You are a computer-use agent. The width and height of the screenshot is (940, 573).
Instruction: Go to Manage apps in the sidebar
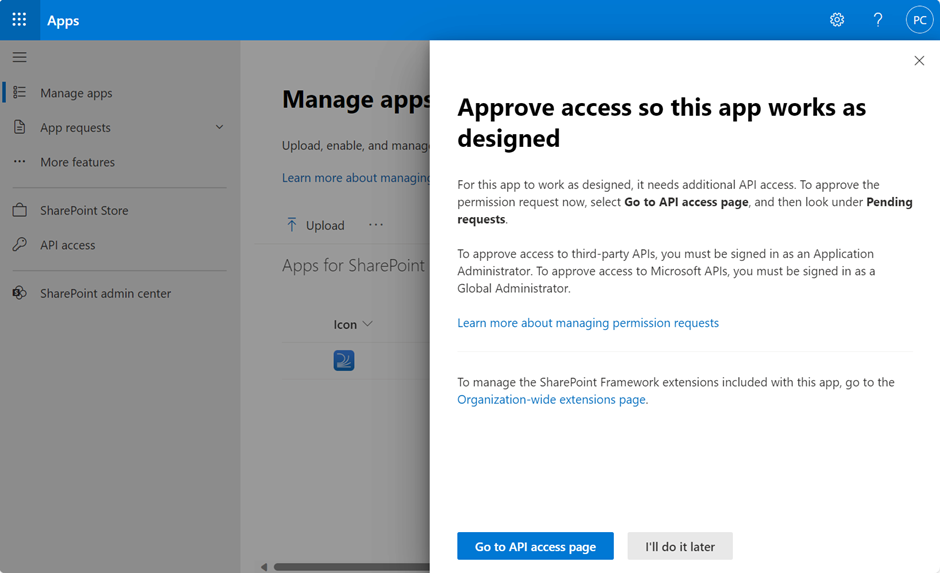[76, 93]
